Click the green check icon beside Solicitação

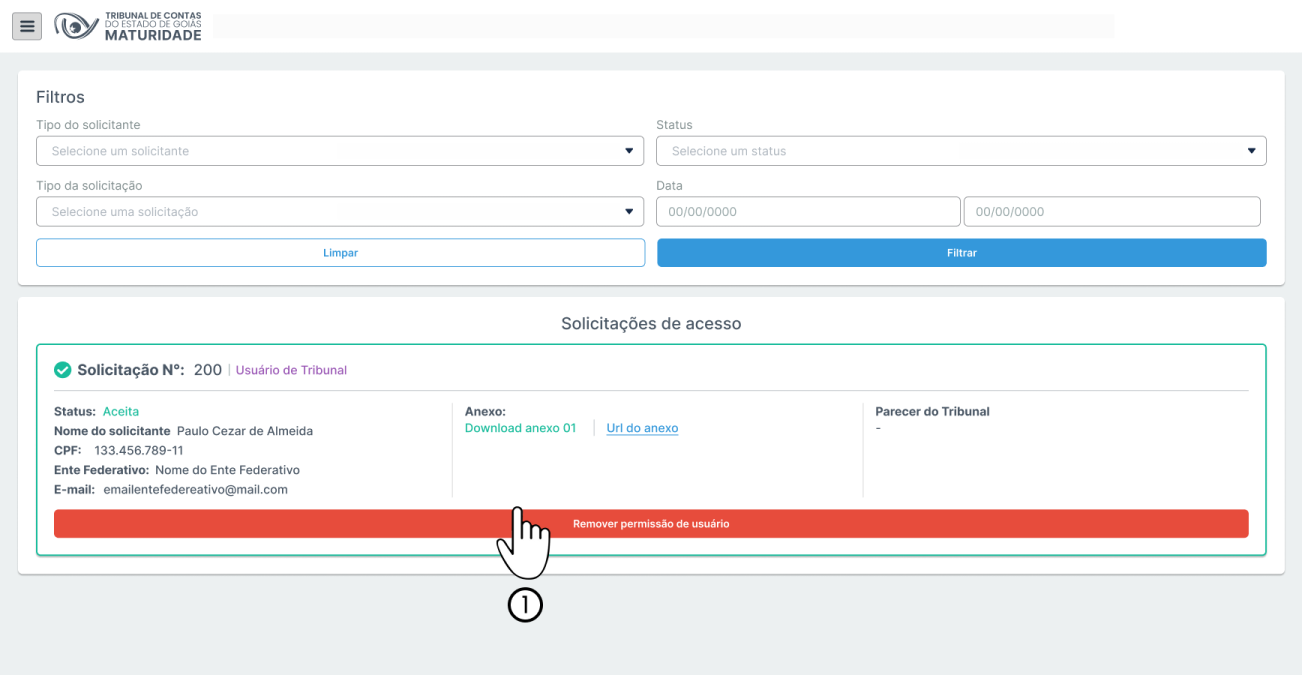tap(63, 370)
